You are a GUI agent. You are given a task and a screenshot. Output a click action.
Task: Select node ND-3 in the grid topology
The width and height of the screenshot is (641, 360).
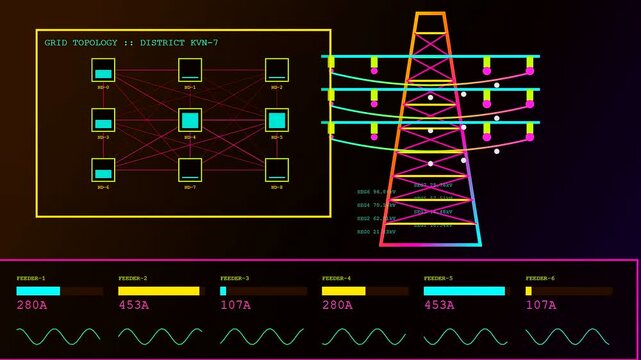click(x=103, y=120)
